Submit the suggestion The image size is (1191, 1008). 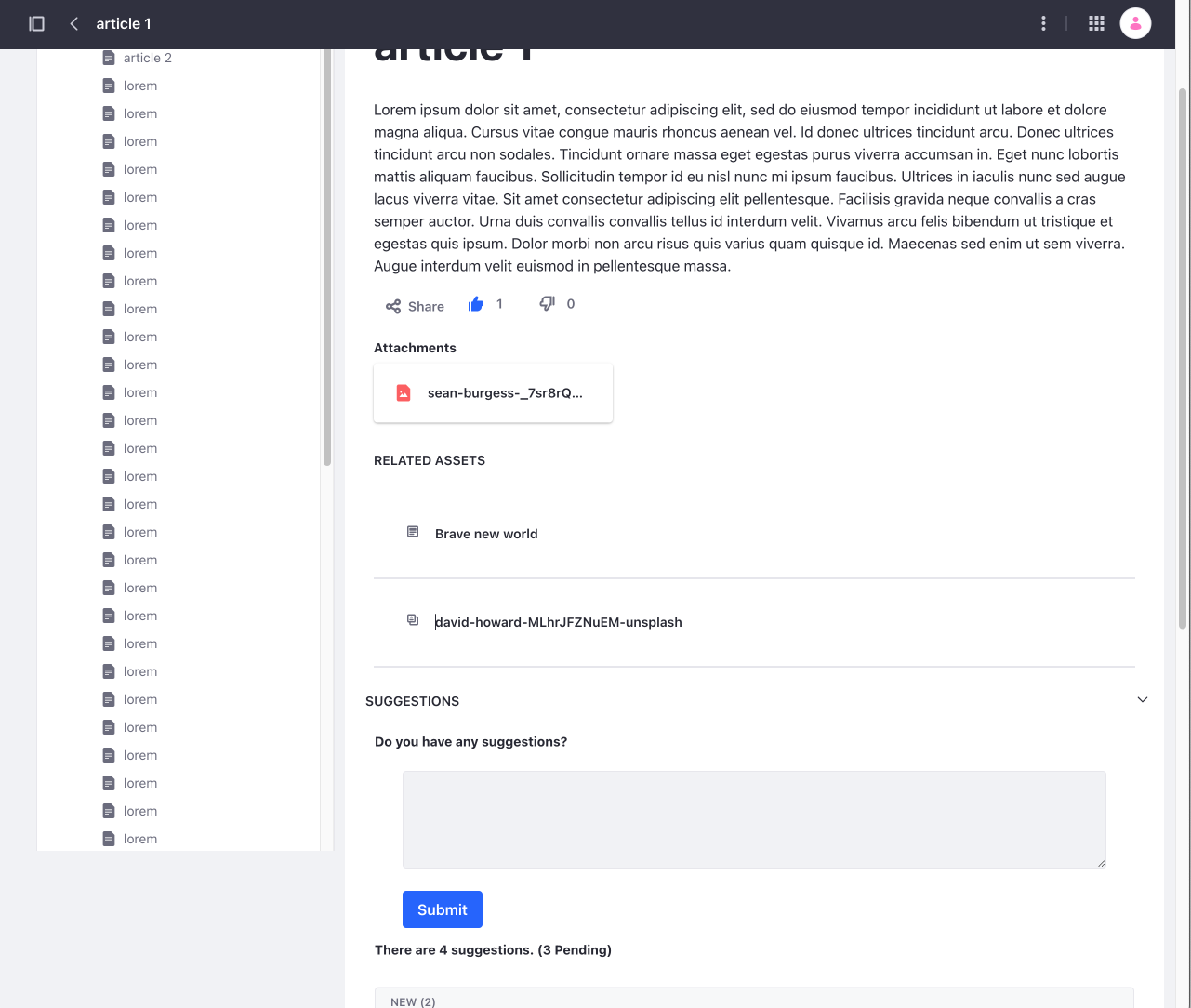coord(443,909)
